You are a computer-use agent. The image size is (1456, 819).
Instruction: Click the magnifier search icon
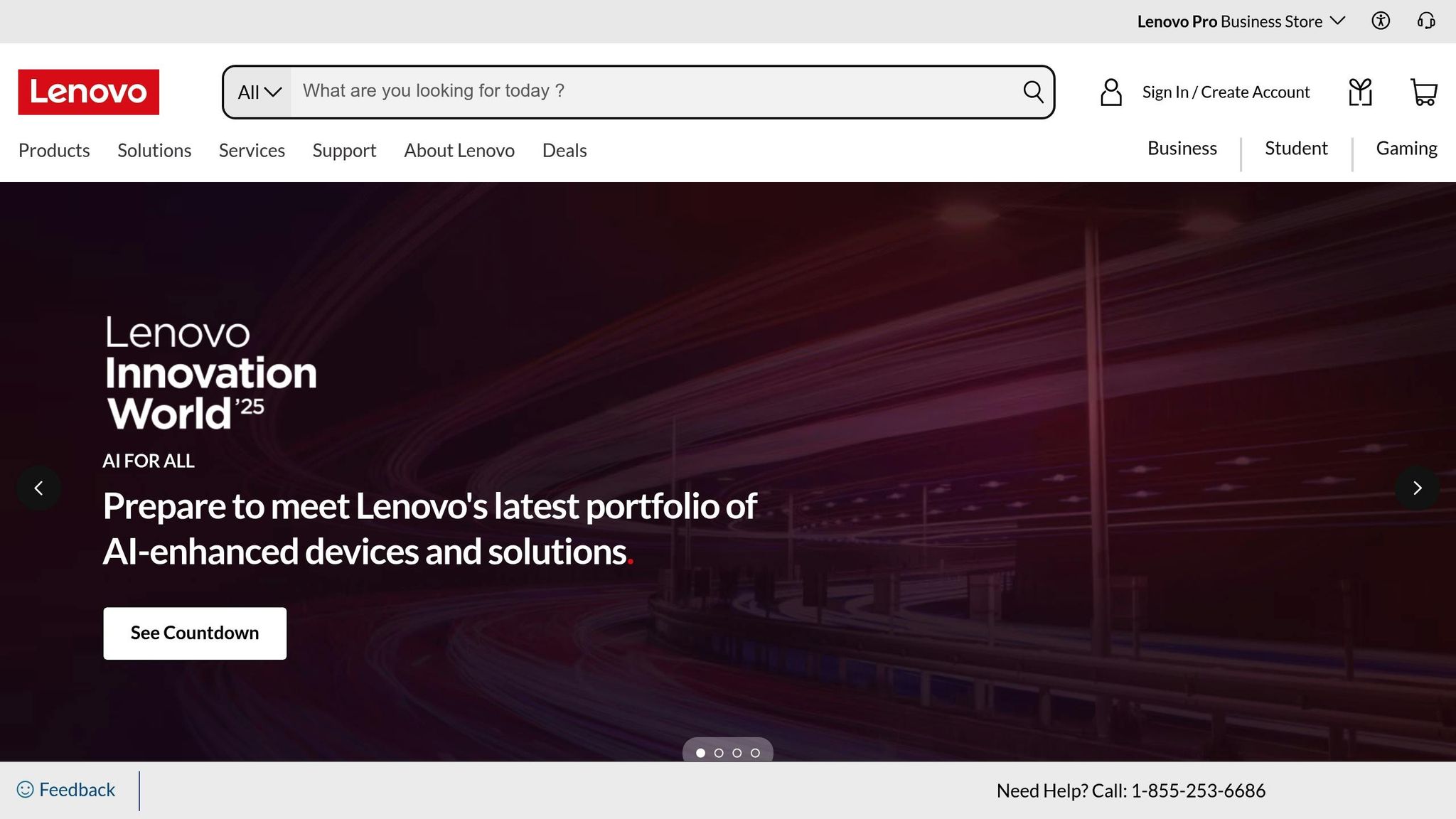coord(1033,92)
